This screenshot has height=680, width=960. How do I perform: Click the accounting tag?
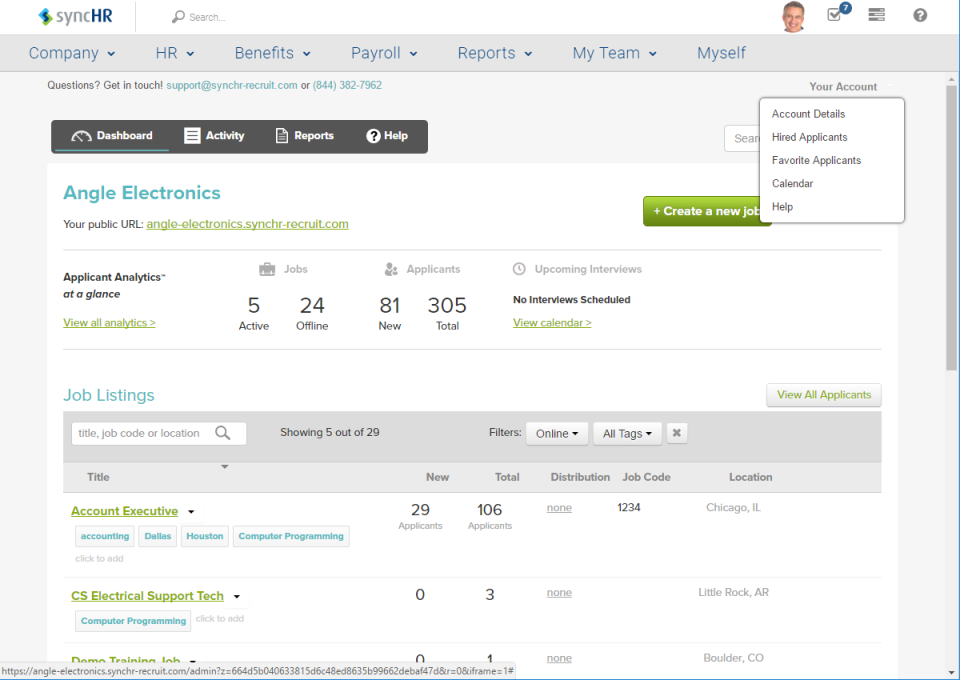pyautogui.click(x=105, y=536)
